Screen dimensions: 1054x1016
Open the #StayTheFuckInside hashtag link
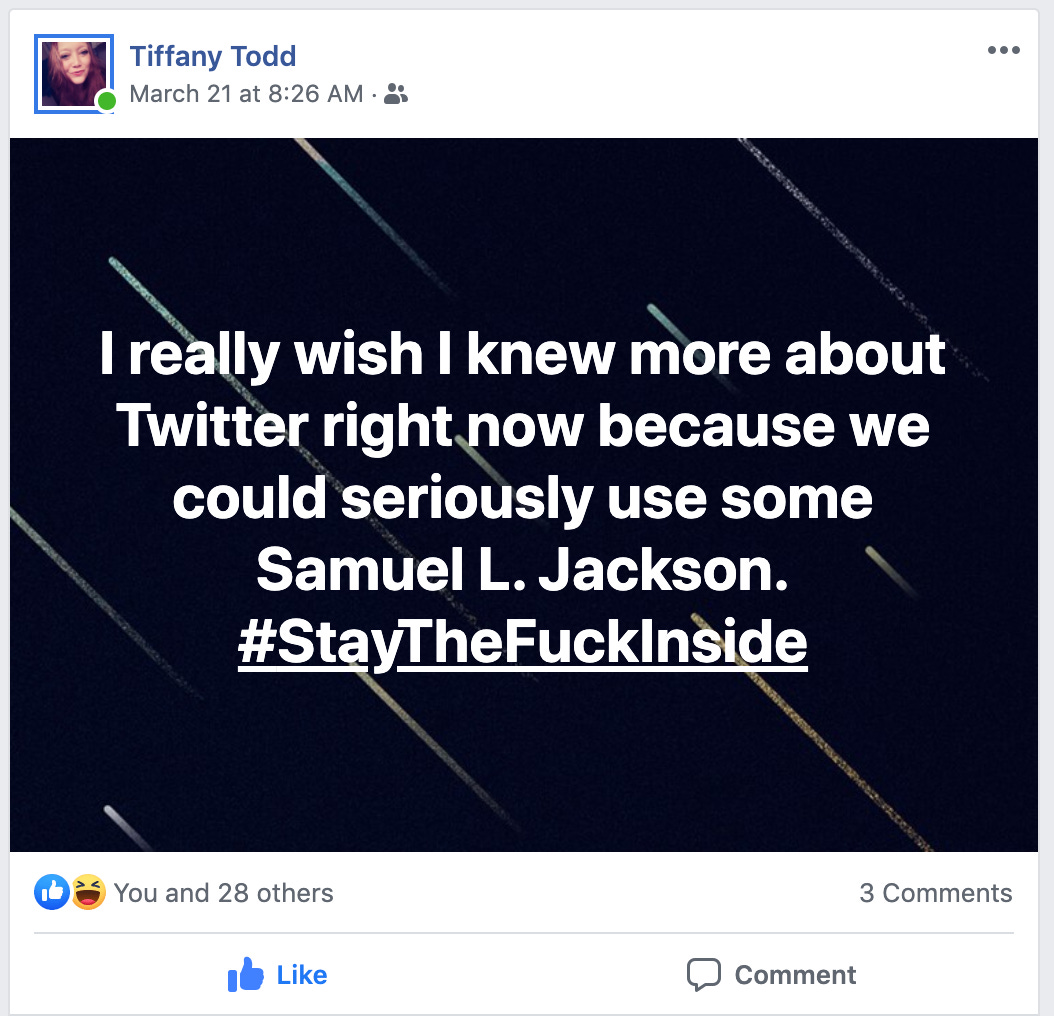[x=522, y=641]
